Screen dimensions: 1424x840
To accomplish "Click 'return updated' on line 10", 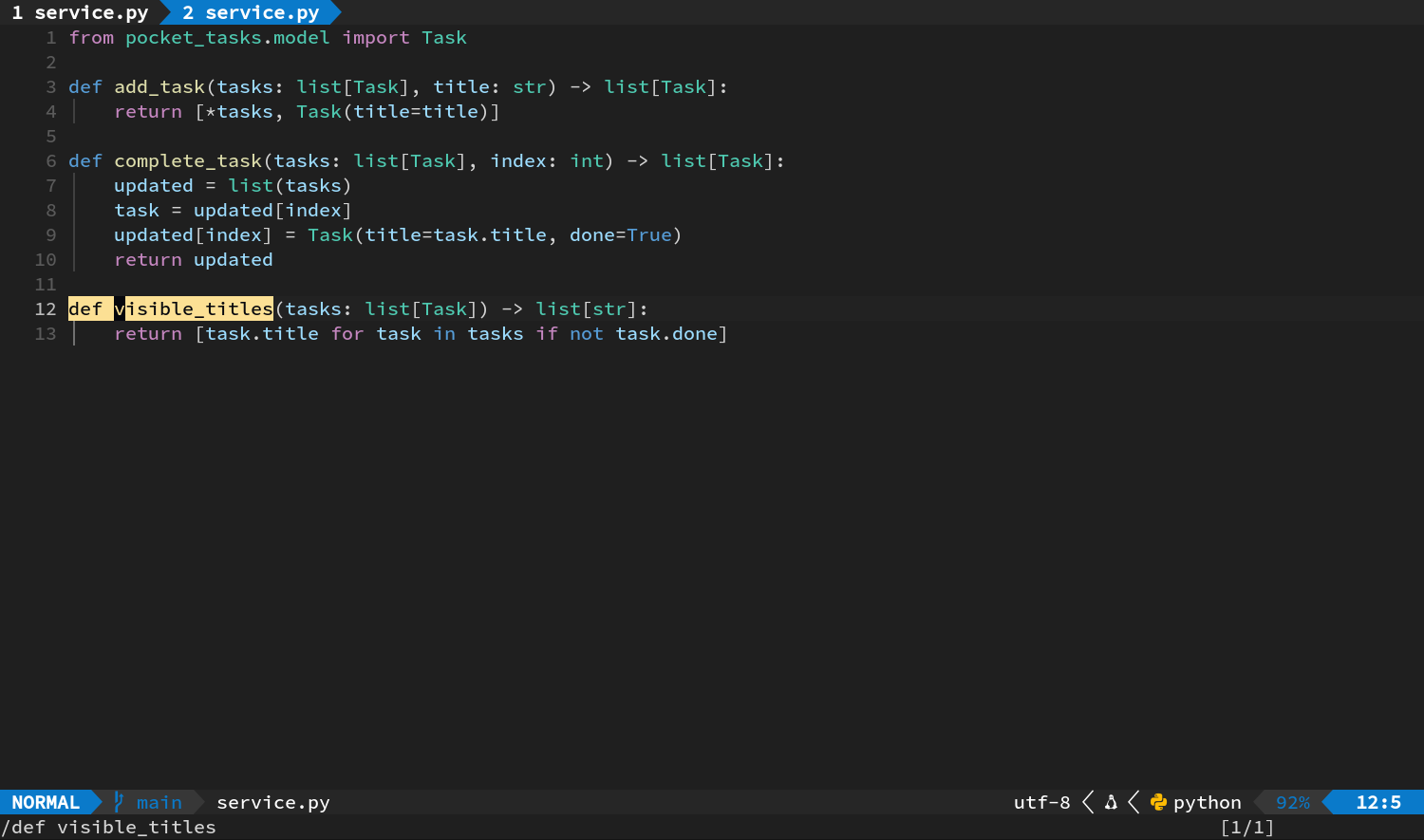I will (x=194, y=259).
